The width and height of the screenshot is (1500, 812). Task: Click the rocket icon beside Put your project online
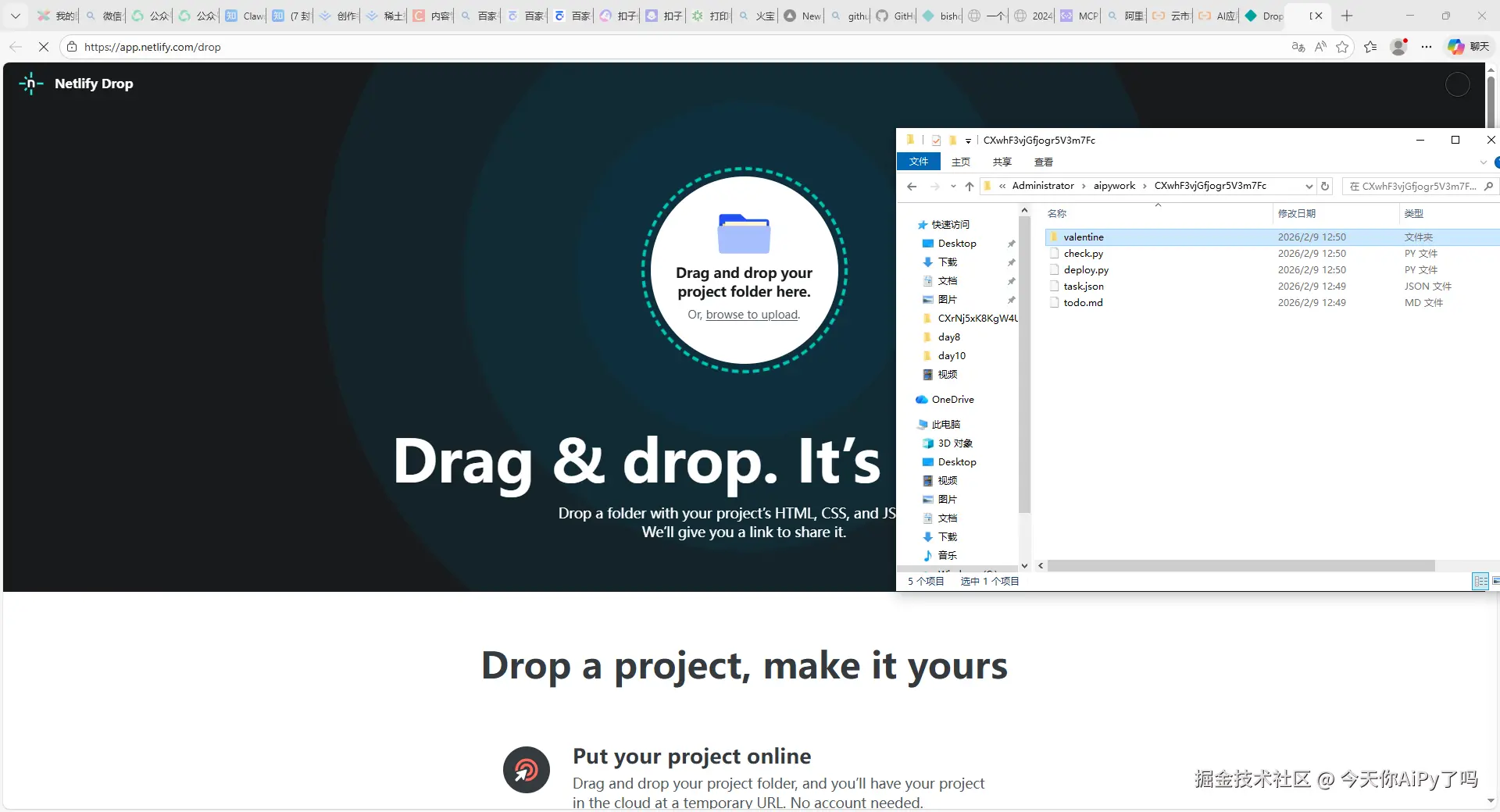527,770
